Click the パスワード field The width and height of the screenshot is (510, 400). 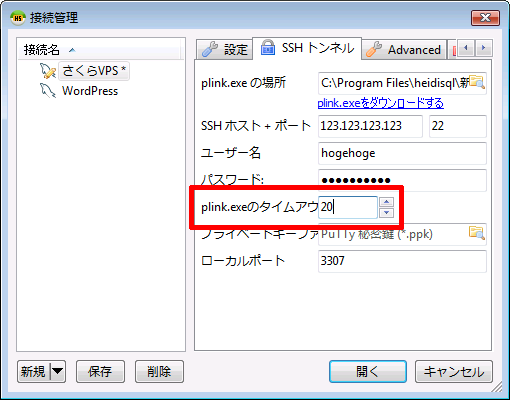(x=402, y=180)
